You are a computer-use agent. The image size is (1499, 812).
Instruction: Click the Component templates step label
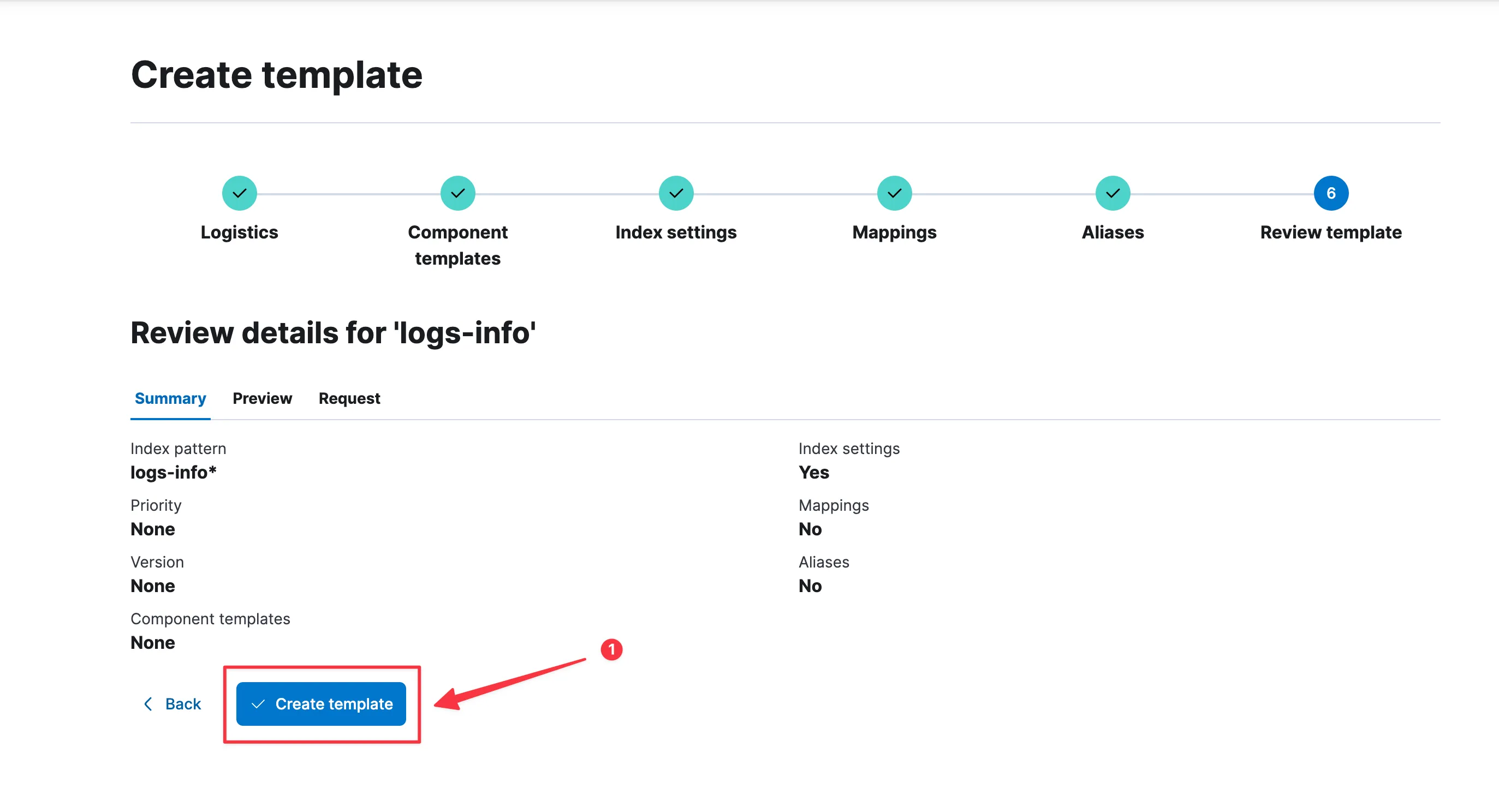point(457,245)
